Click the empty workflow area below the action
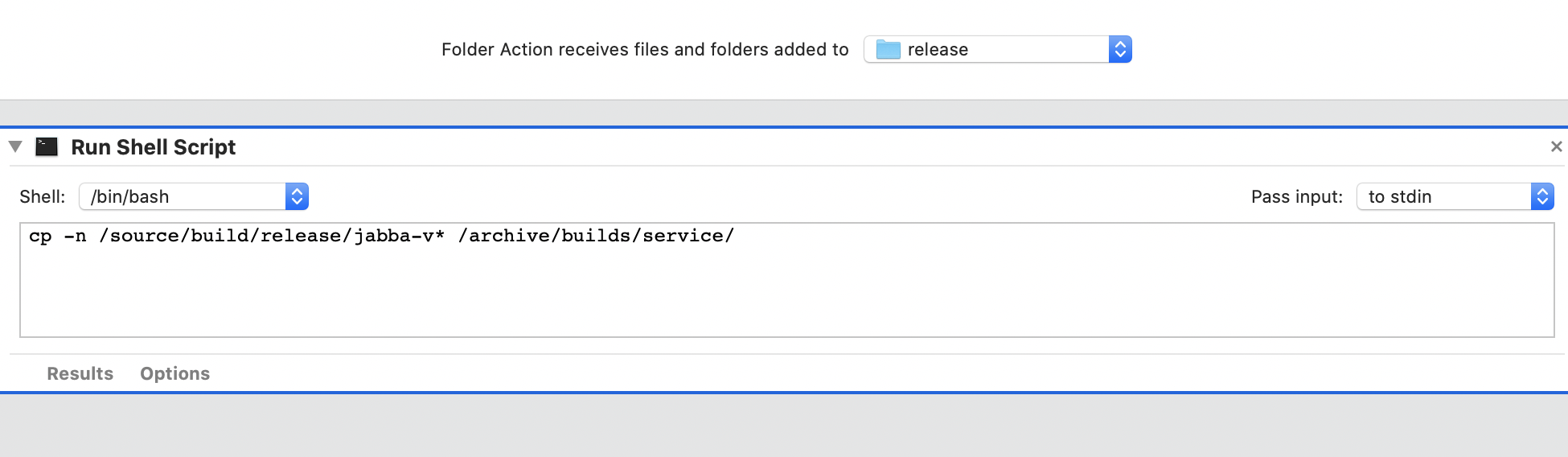This screenshot has width=1568, height=457. coord(784,426)
